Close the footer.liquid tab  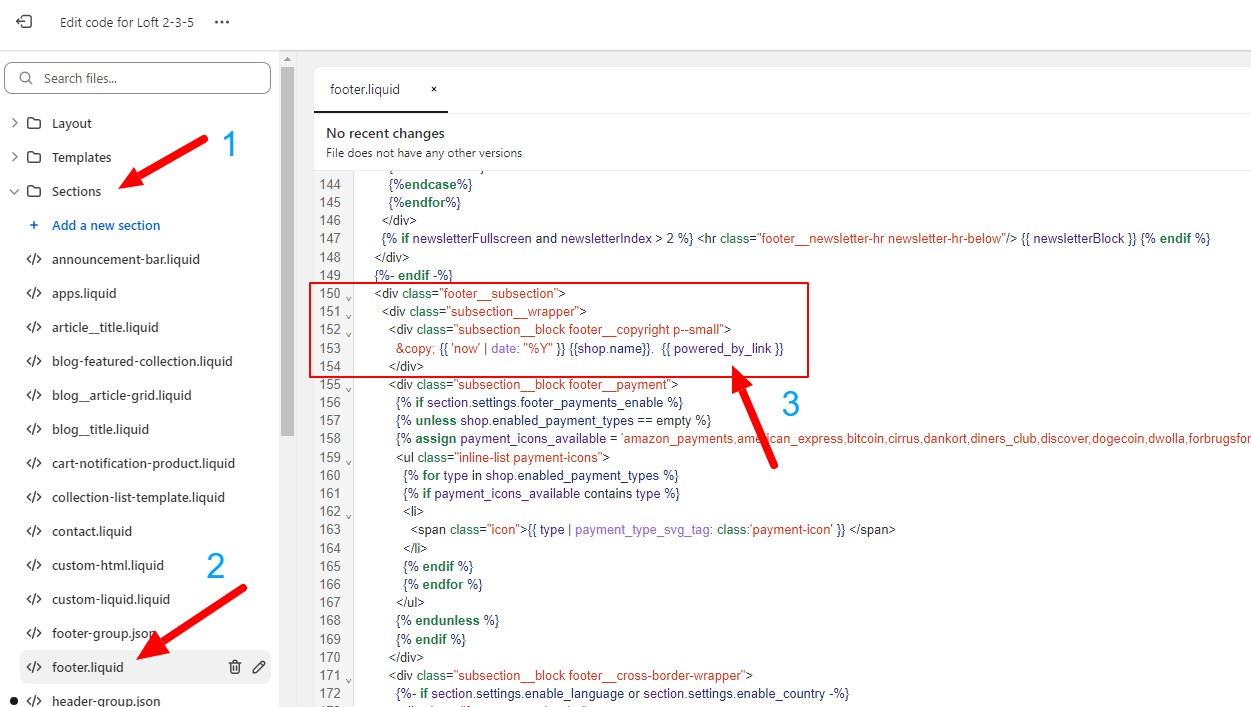pos(434,89)
